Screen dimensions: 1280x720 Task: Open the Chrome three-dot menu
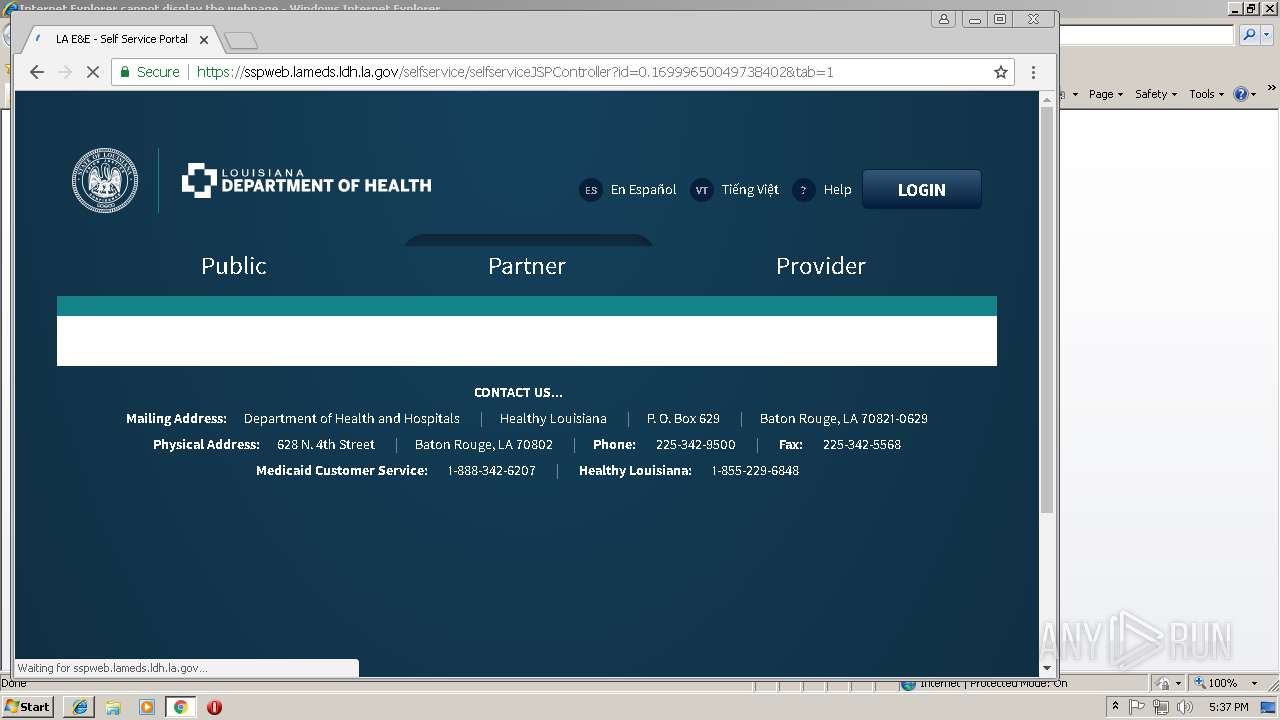coord(1033,72)
